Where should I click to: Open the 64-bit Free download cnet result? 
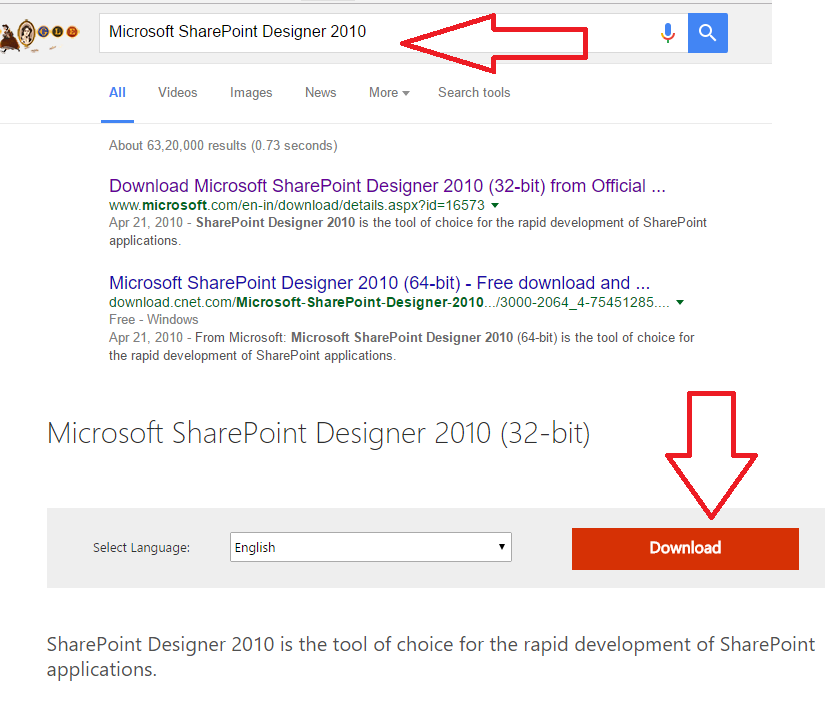379,283
